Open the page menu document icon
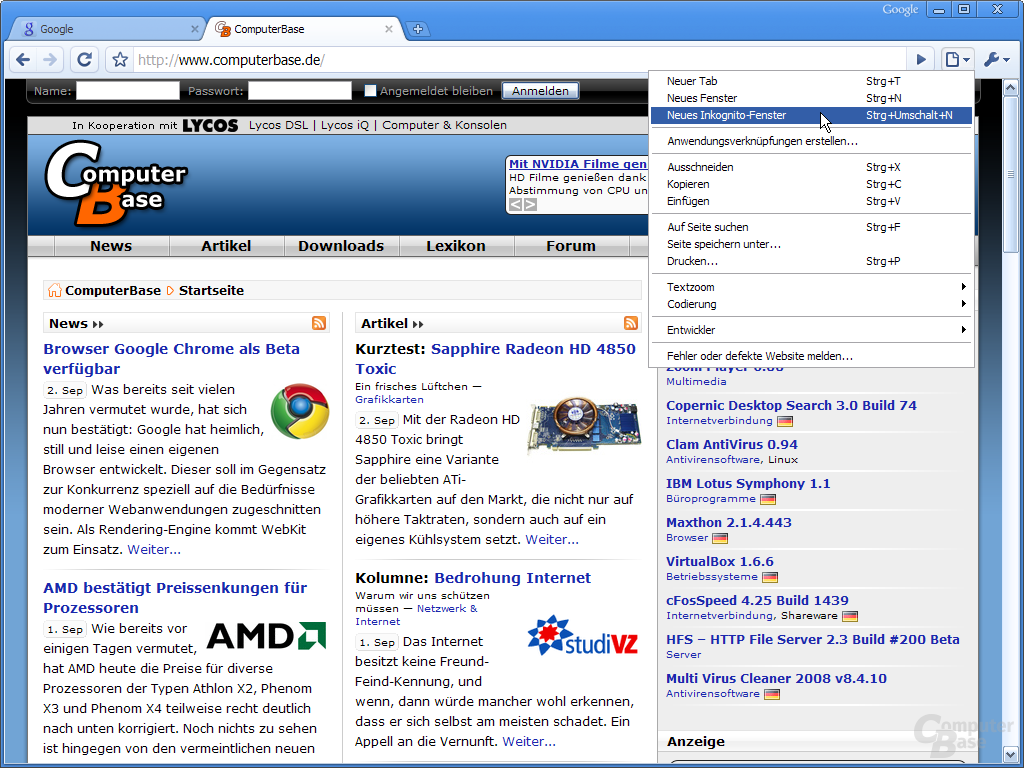1024x768 pixels. [x=957, y=60]
